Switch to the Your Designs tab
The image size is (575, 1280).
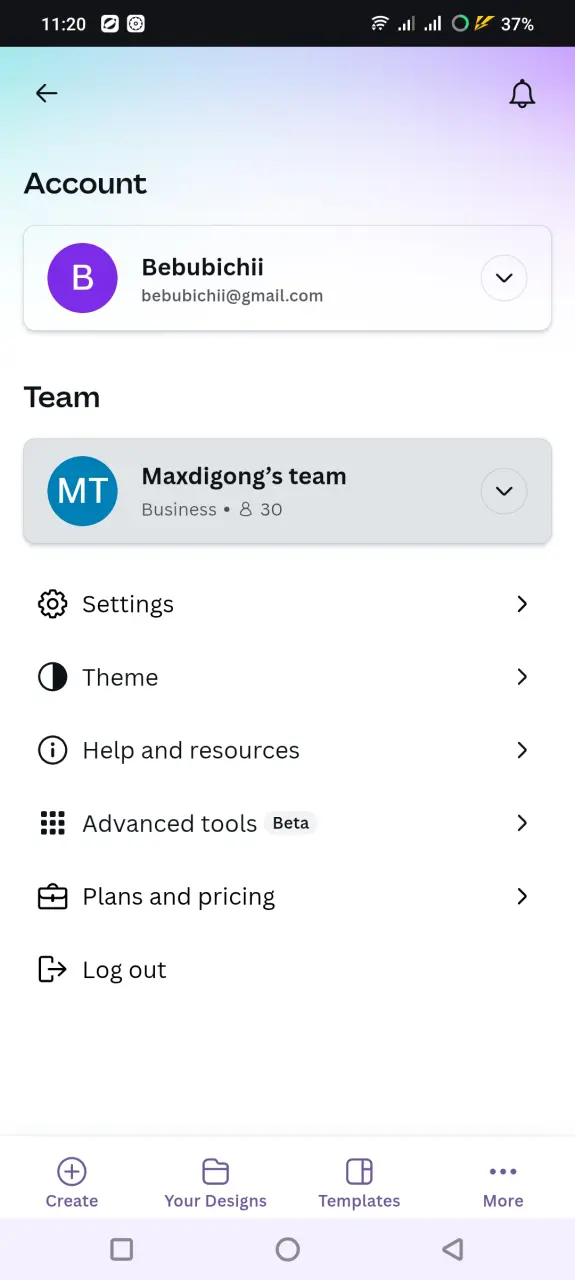point(216,1183)
